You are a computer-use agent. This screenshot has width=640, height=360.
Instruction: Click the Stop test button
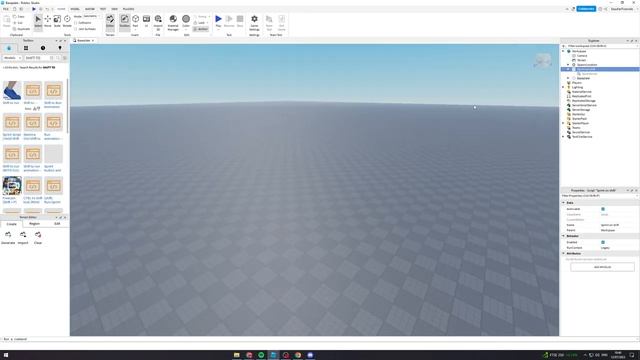tap(240, 20)
